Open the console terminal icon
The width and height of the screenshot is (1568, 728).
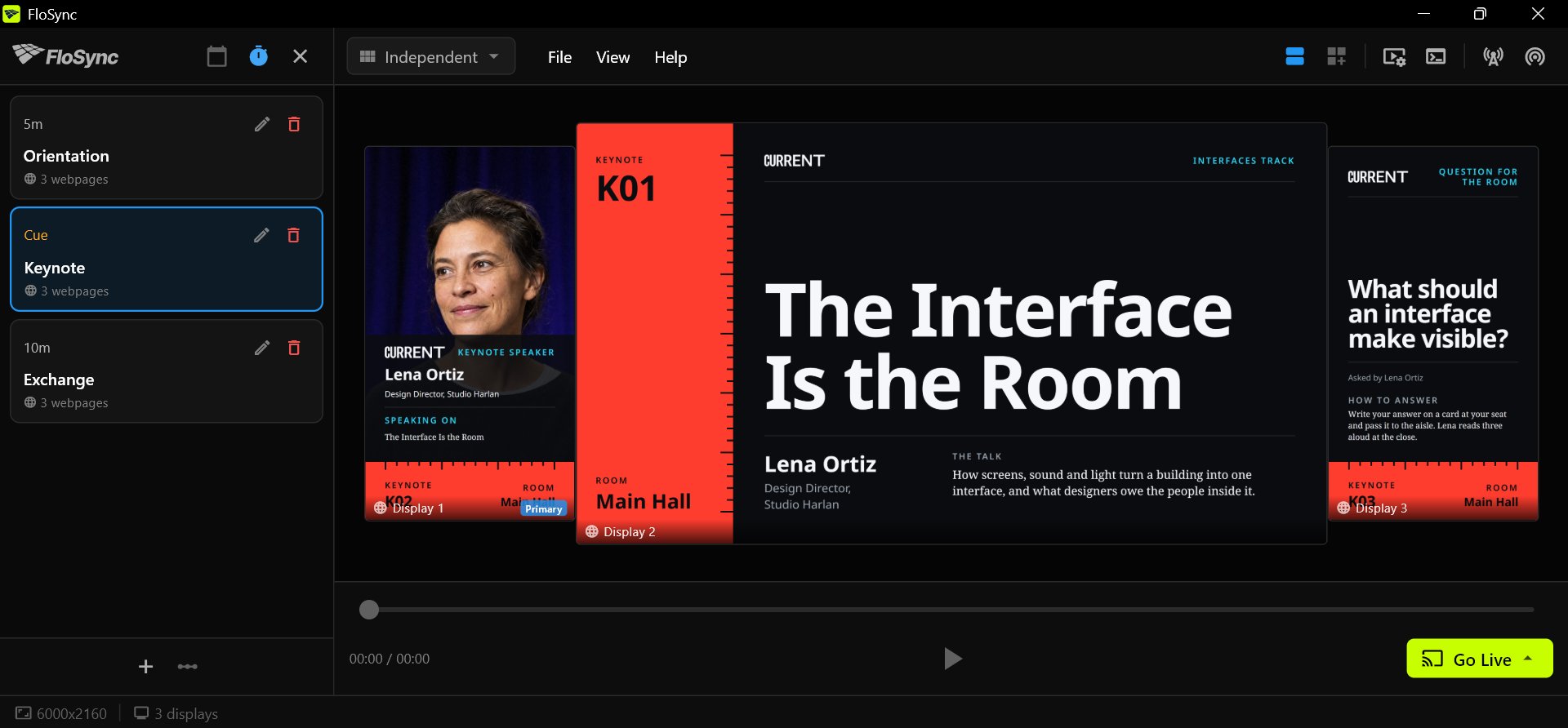coord(1436,56)
